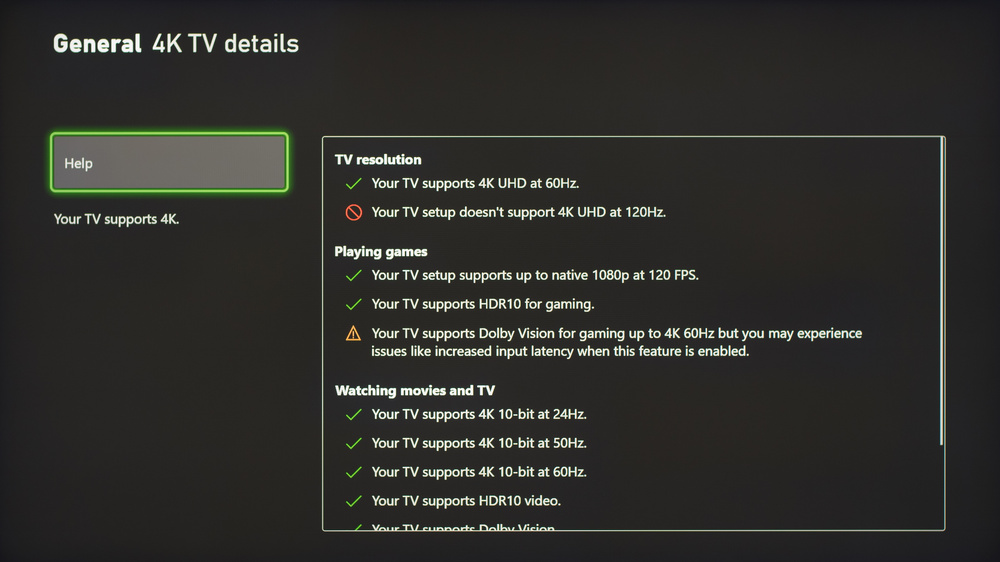Click checkmark next to native 1080p at 120 FPS
The width and height of the screenshot is (1000, 562).
[x=353, y=275]
